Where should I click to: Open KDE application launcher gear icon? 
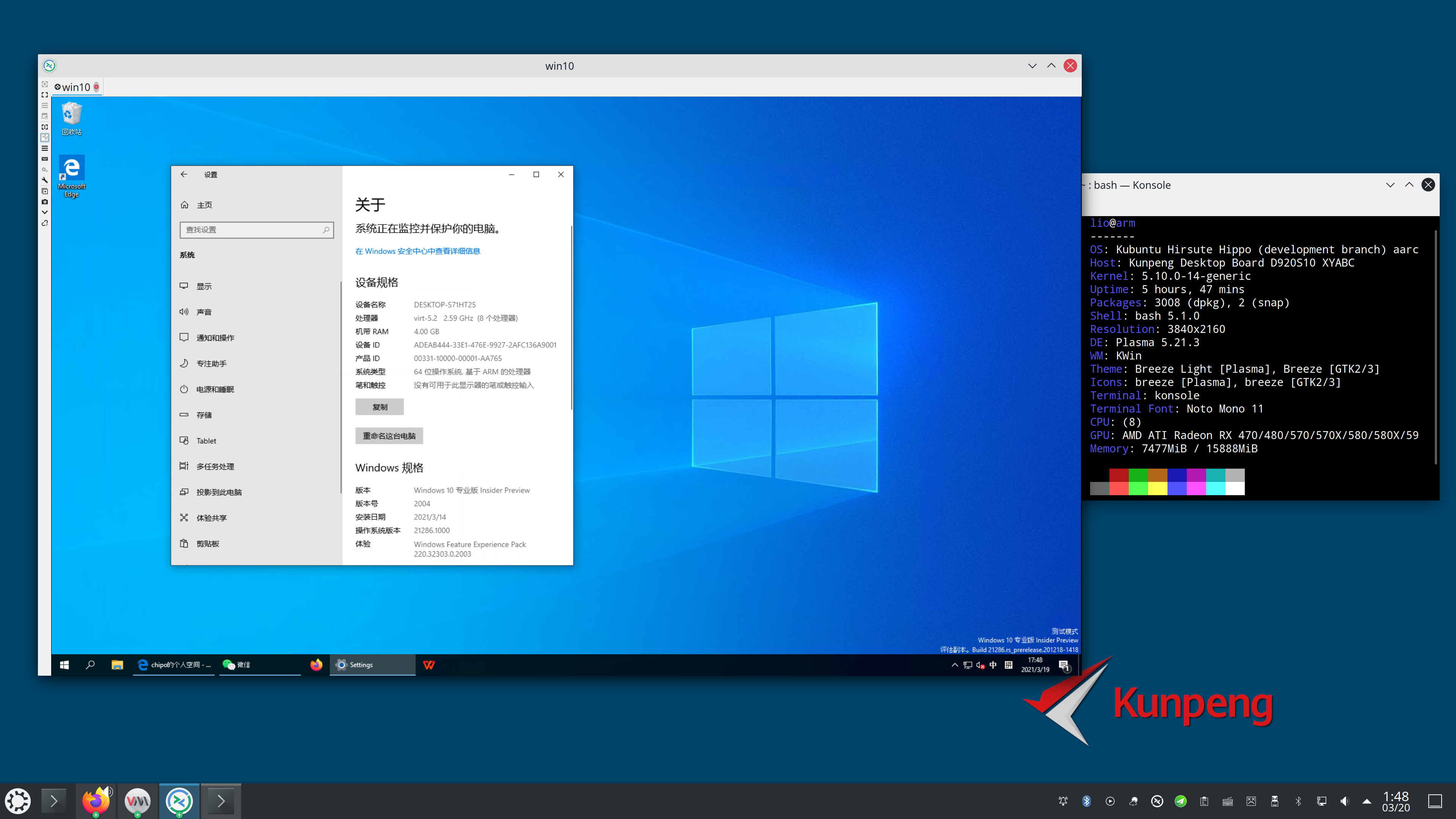click(x=18, y=801)
